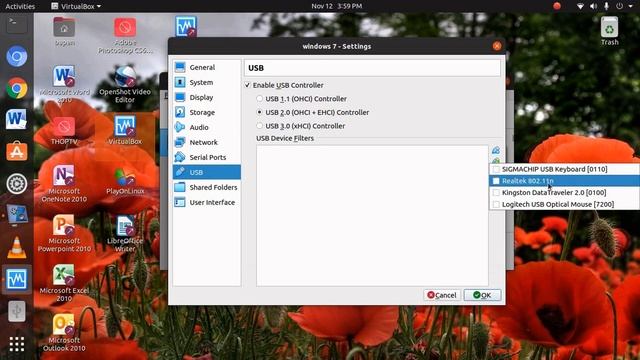Open the clock and calendar panel

coord(336,6)
